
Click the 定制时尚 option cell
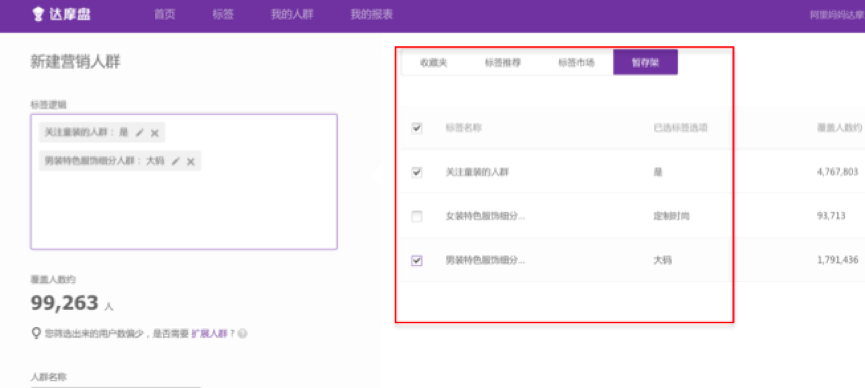tap(671, 216)
